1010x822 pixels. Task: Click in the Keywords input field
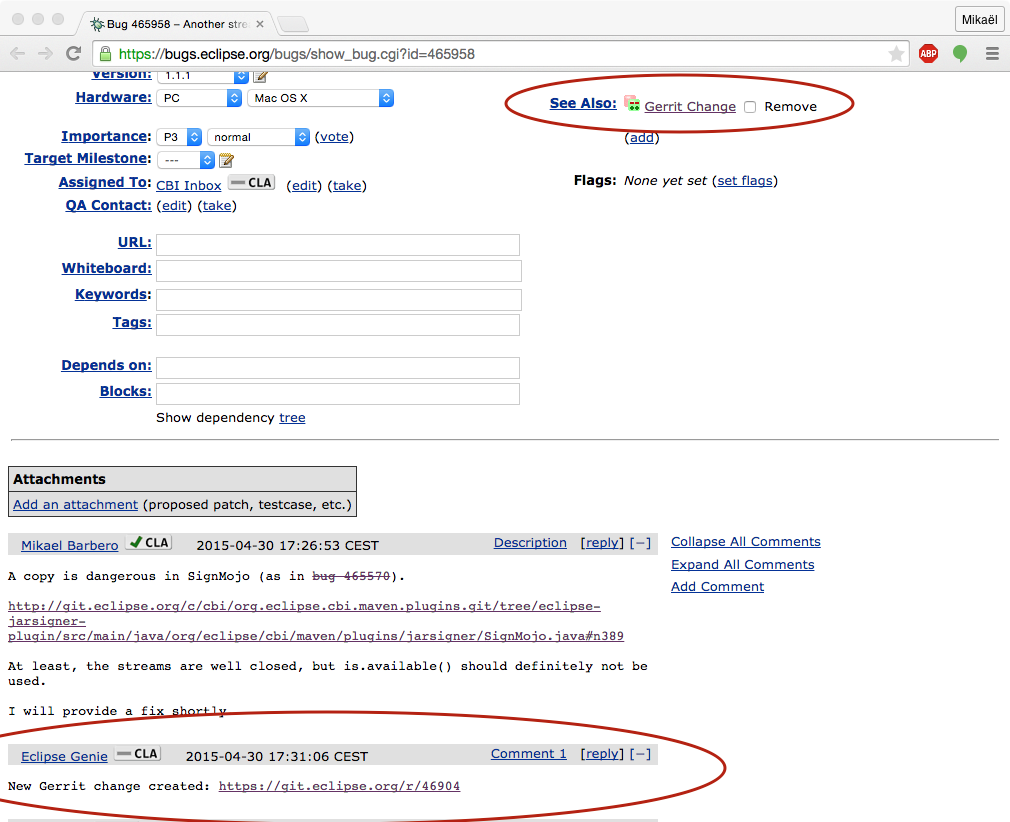[x=339, y=300]
